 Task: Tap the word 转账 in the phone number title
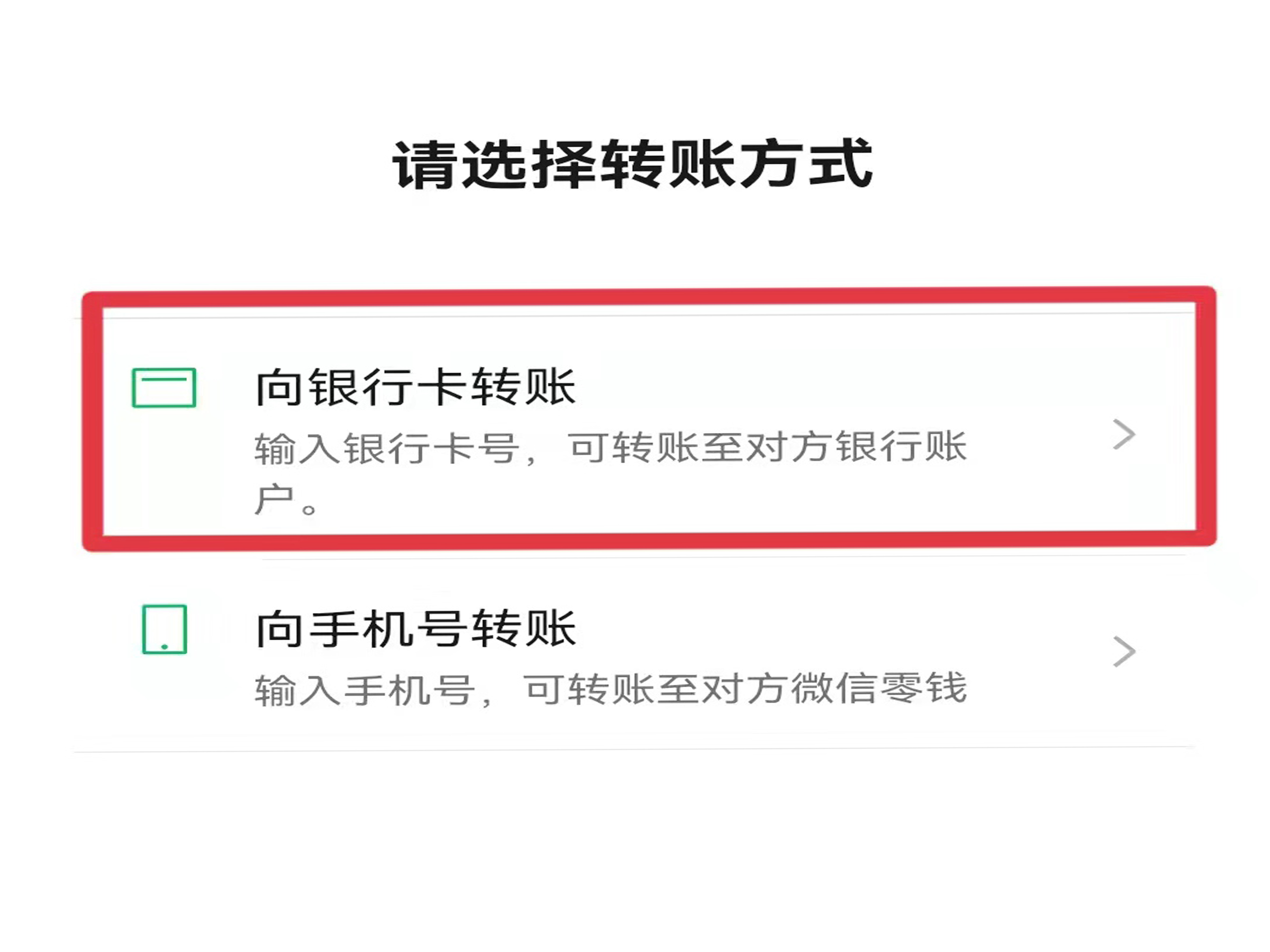point(522,629)
